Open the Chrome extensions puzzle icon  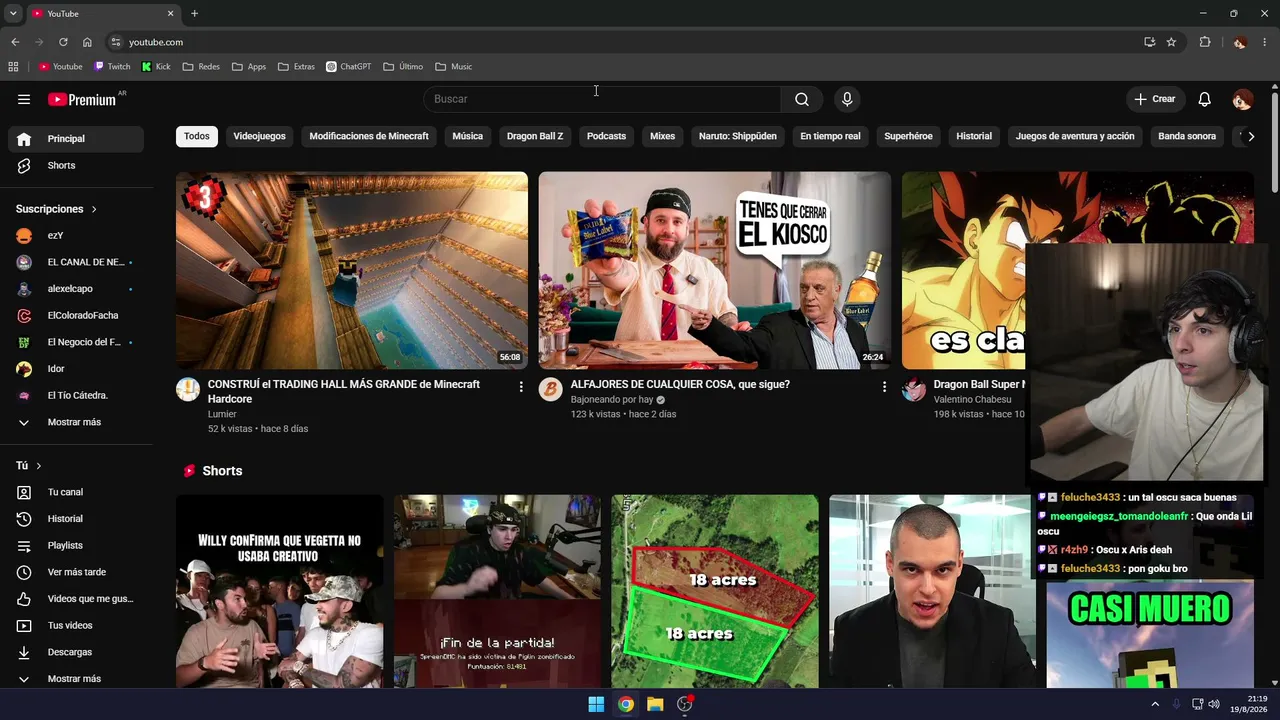pos(1205,42)
